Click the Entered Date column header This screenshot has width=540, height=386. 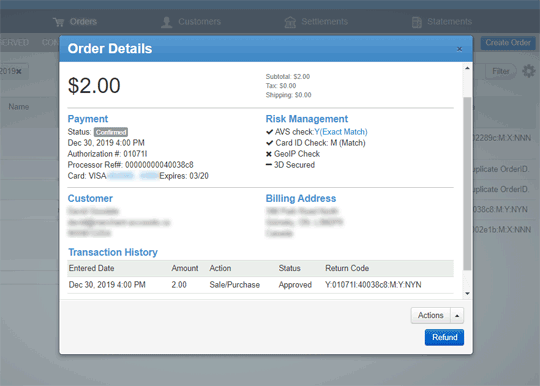(91, 268)
